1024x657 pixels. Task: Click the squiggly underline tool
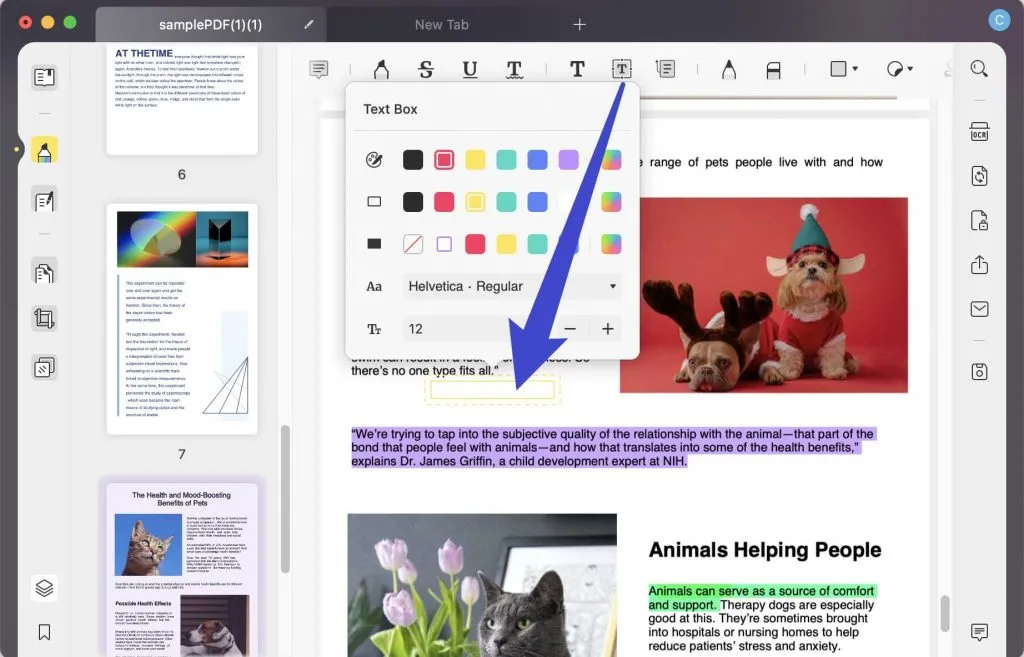tap(514, 69)
